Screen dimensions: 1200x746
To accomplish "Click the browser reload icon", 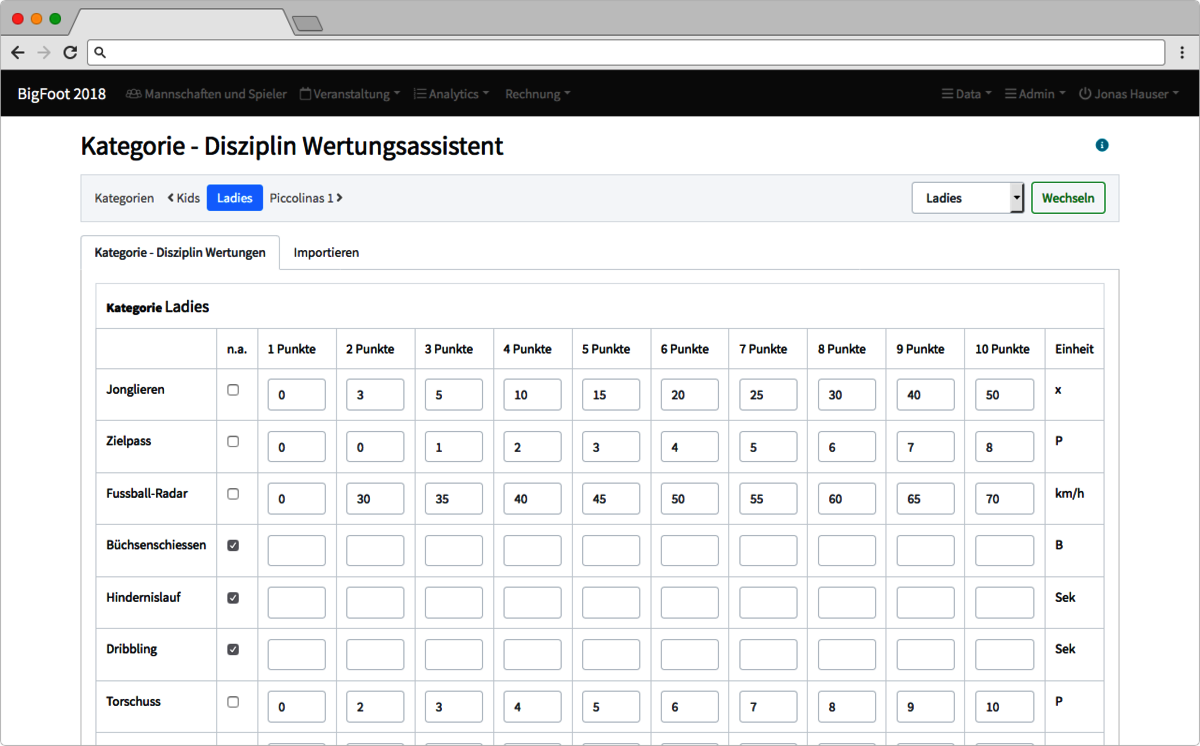I will pyautogui.click(x=70, y=52).
